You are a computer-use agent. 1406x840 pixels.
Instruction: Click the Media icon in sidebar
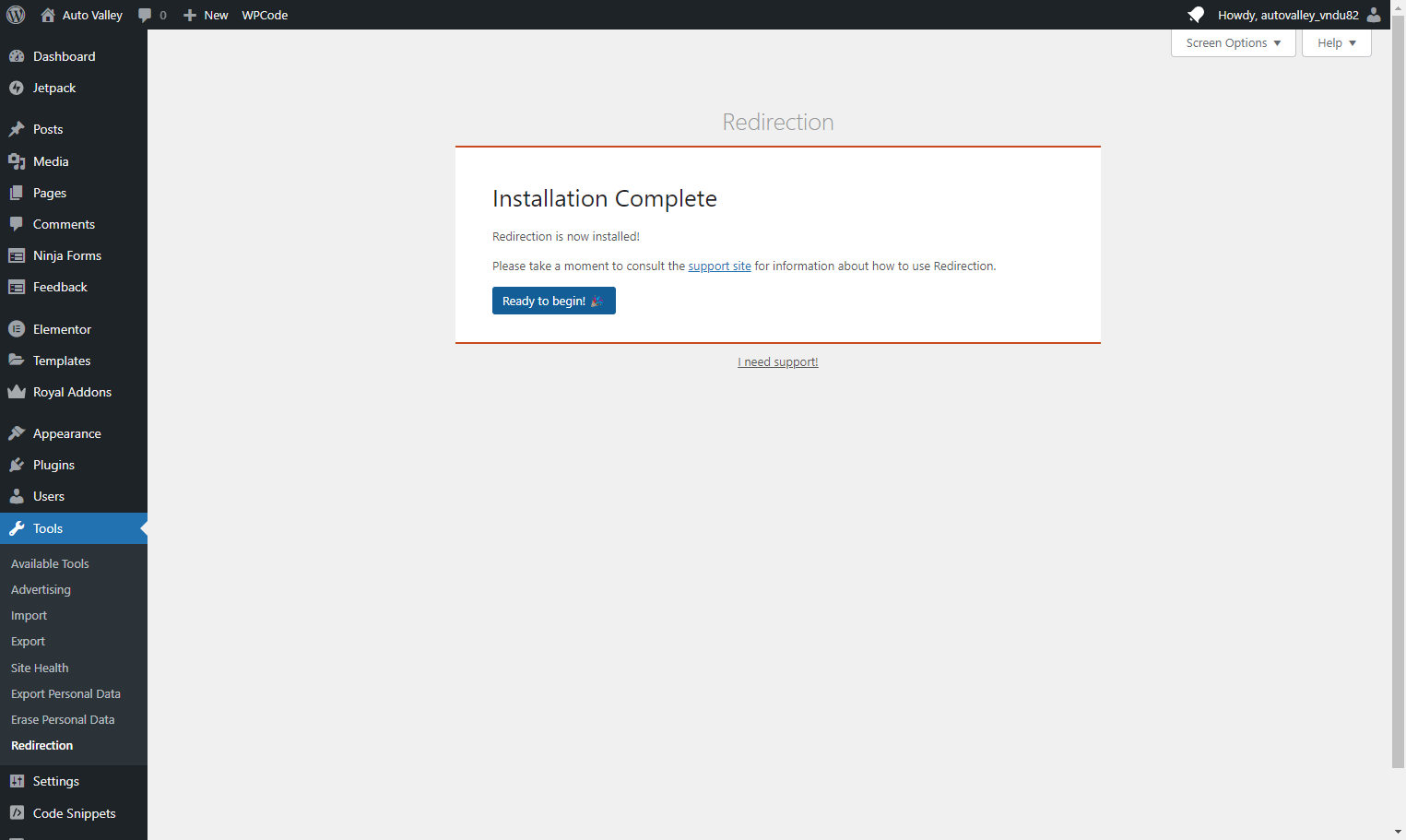pyautogui.click(x=17, y=161)
